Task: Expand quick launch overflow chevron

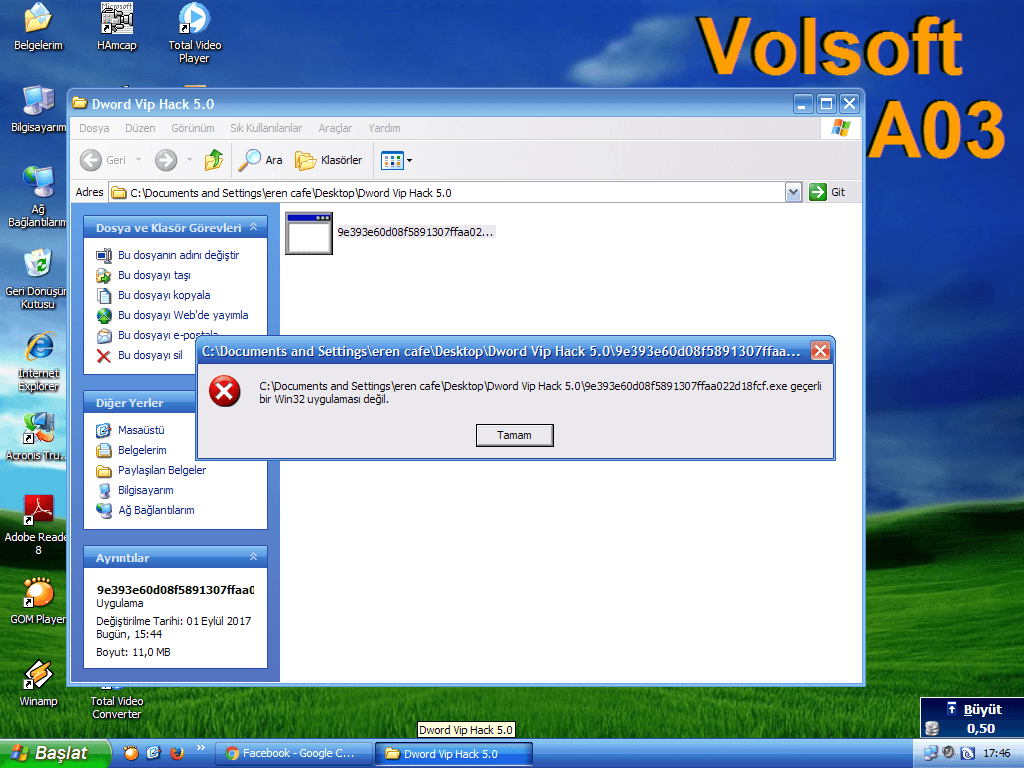Action: (200, 748)
